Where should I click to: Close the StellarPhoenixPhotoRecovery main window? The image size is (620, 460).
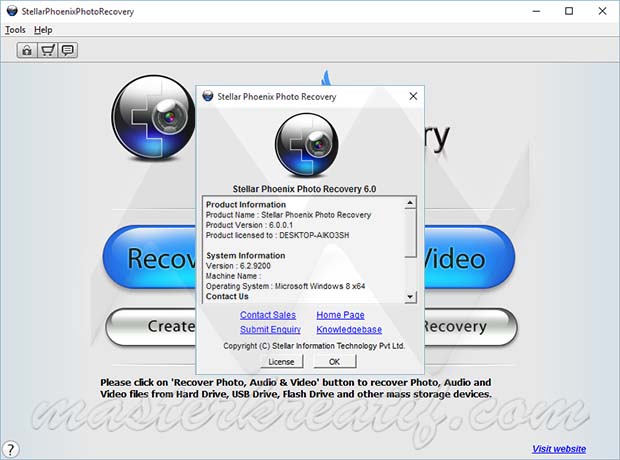point(602,11)
